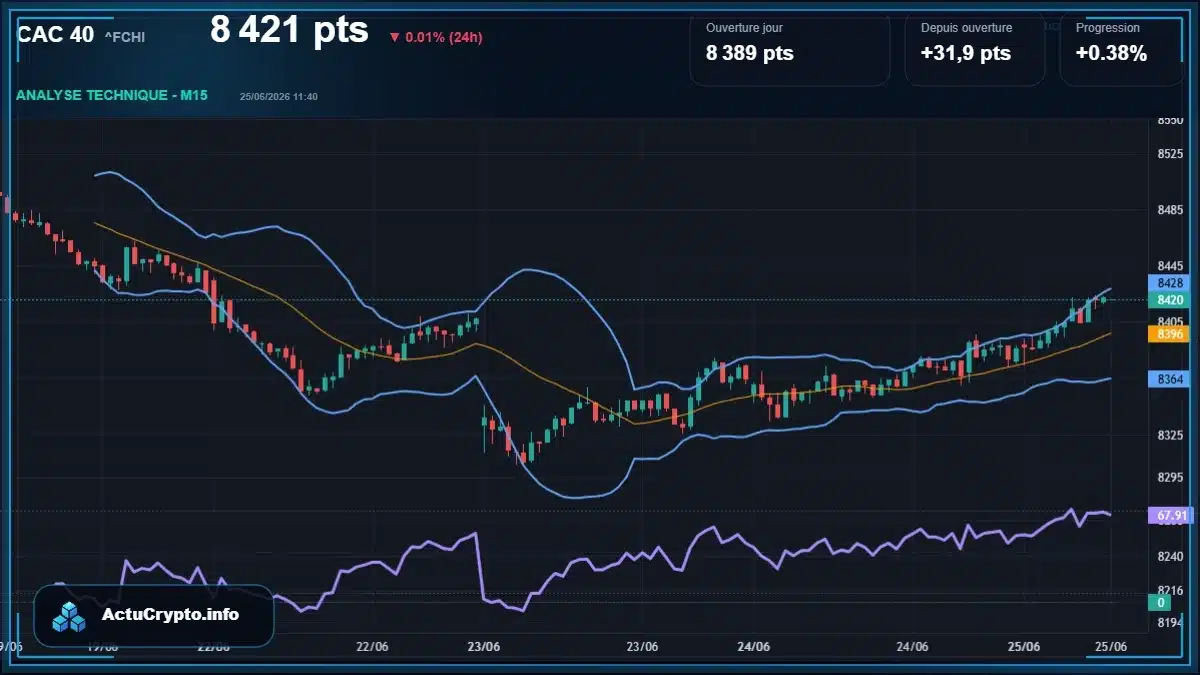Click the 8325 price axis label
Image resolution: width=1200 pixels, height=675 pixels.
[1170, 436]
